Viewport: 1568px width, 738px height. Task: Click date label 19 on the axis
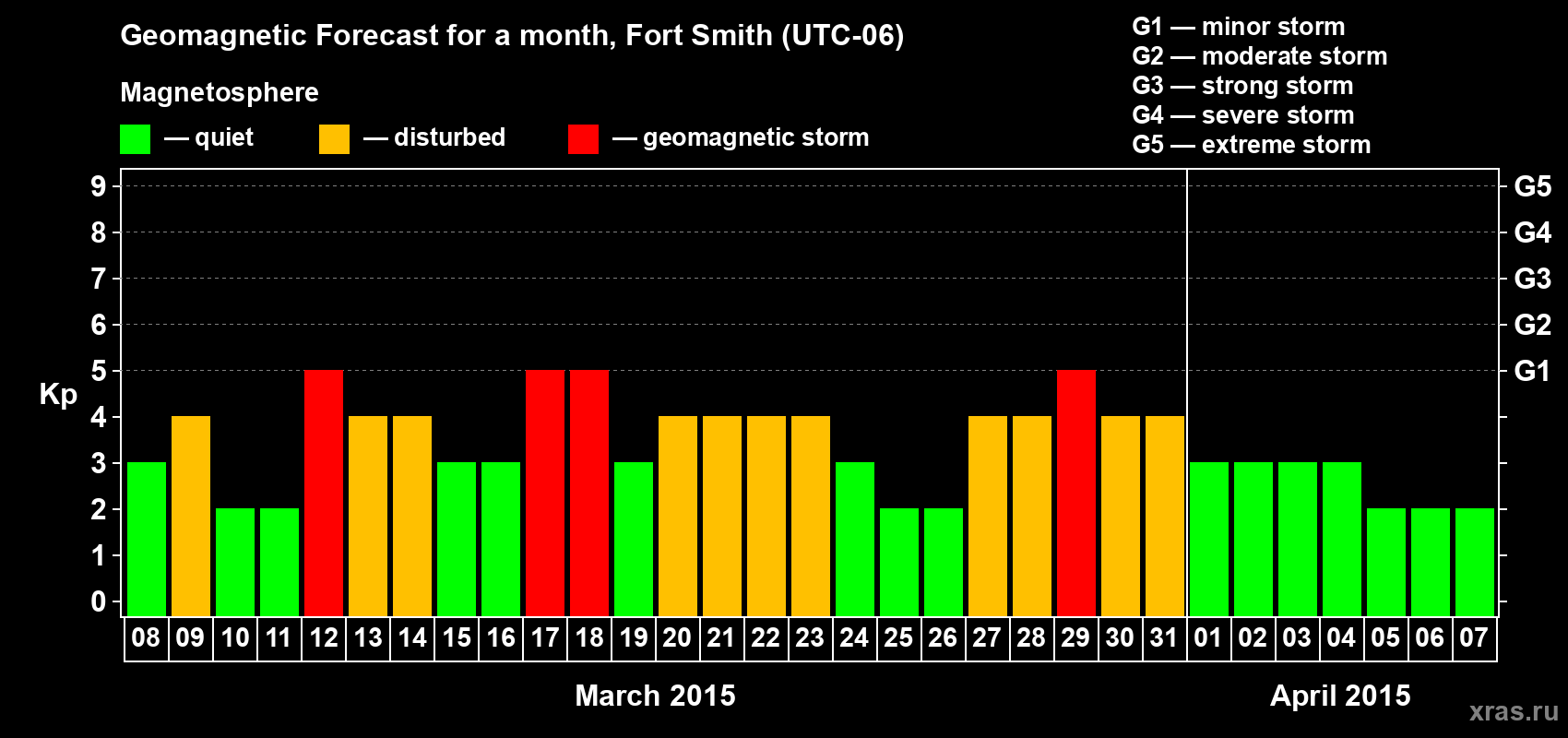coord(633,637)
